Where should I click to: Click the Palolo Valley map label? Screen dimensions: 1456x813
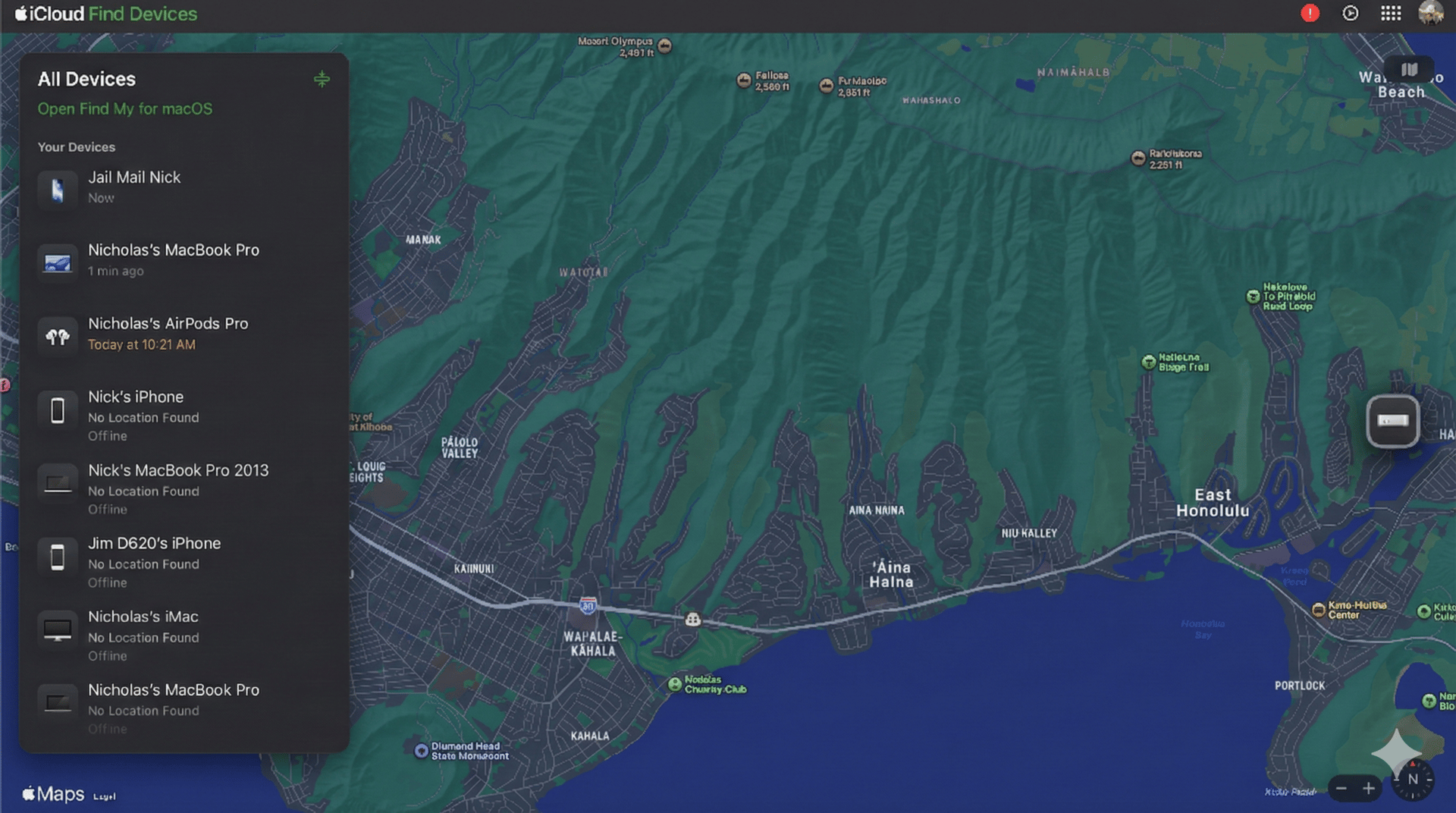pyautogui.click(x=460, y=447)
